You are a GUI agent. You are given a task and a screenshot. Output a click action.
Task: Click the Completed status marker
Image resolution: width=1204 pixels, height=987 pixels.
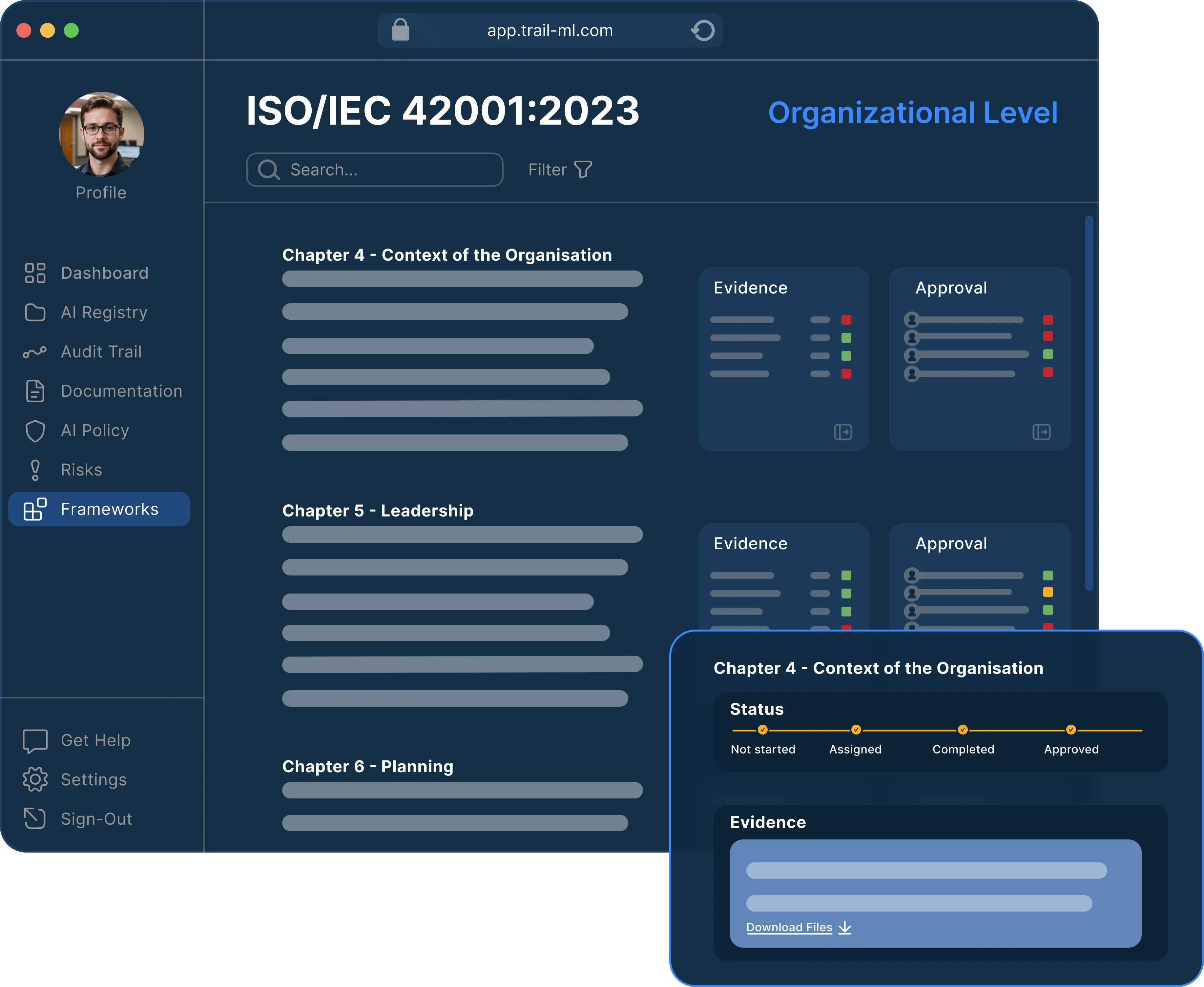pyautogui.click(x=963, y=730)
